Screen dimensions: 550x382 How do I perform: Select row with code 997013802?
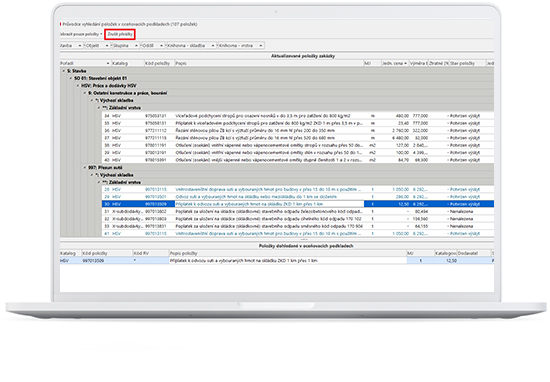tap(298, 212)
